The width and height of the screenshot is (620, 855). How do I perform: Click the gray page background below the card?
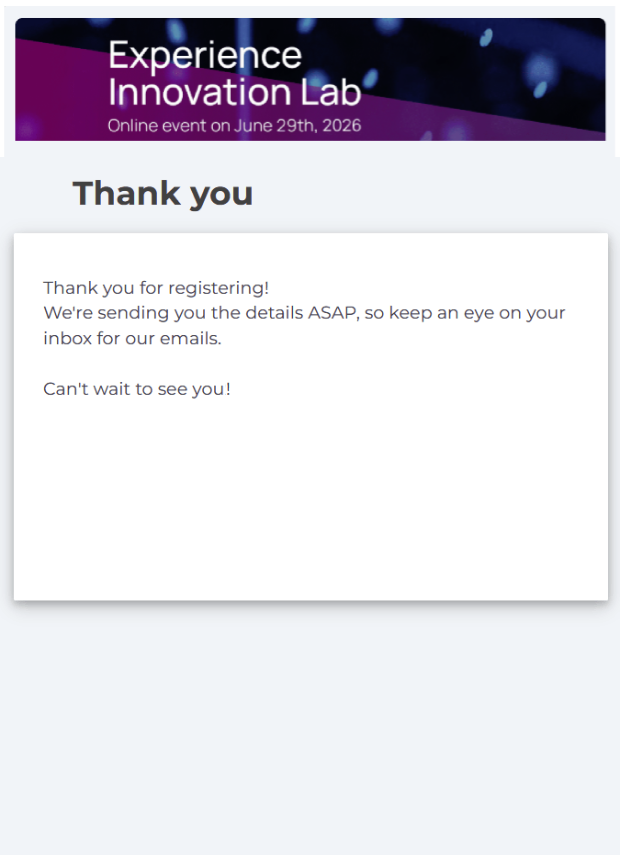pos(310,730)
